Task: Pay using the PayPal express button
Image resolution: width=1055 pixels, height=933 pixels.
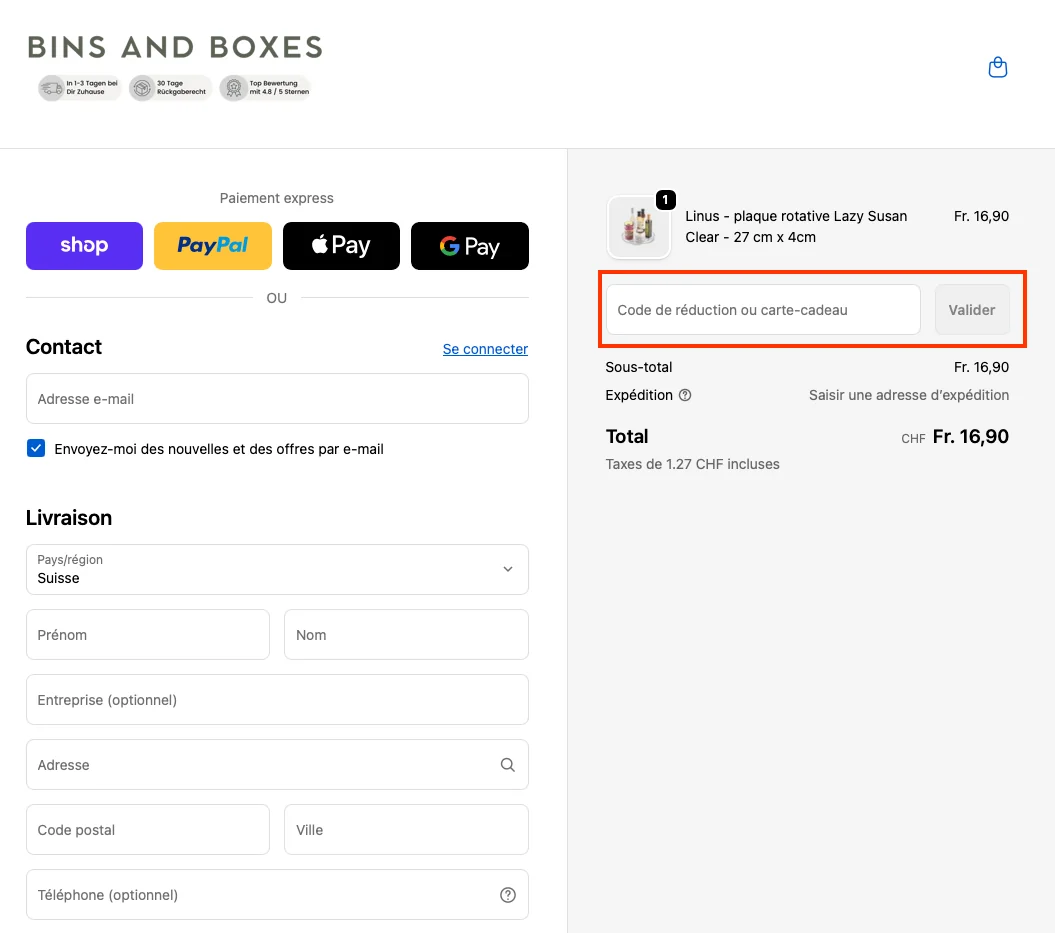Action: pyautogui.click(x=212, y=245)
